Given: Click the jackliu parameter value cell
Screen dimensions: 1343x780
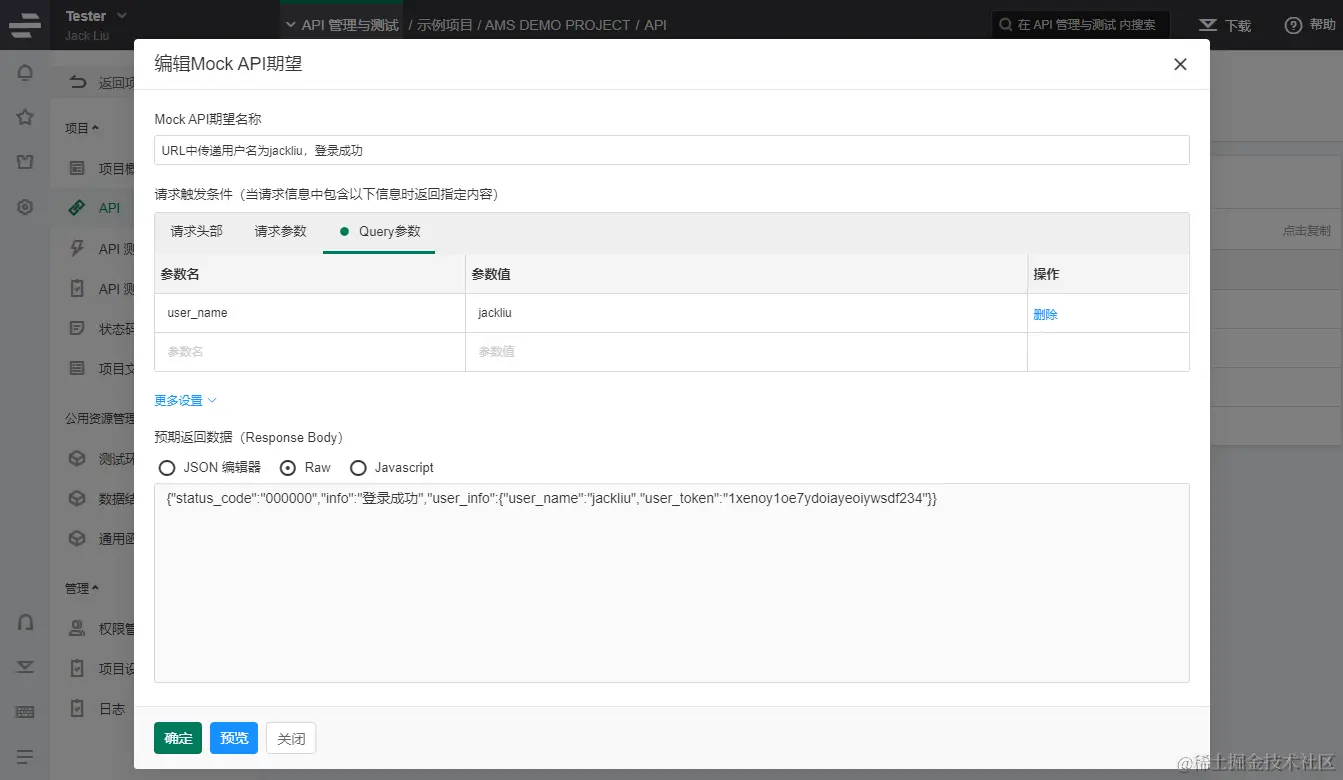Looking at the screenshot, I should pyautogui.click(x=746, y=313).
